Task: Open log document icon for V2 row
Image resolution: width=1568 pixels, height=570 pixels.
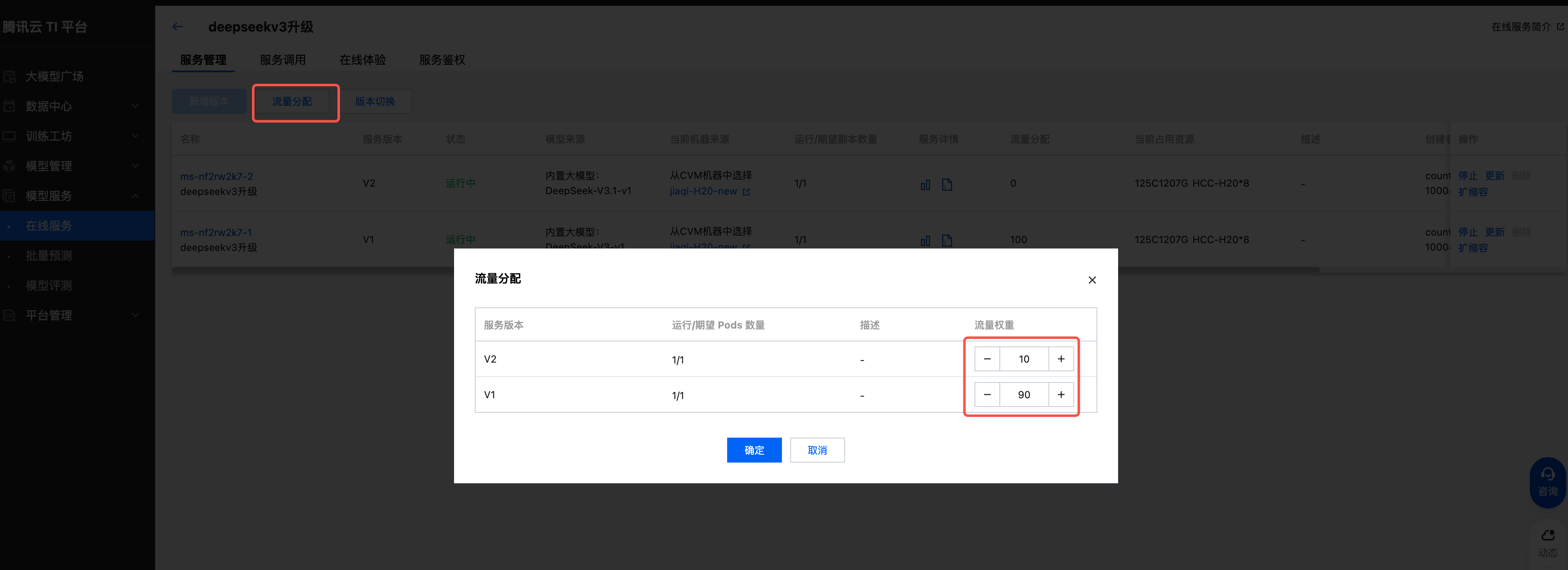Action: click(x=947, y=184)
